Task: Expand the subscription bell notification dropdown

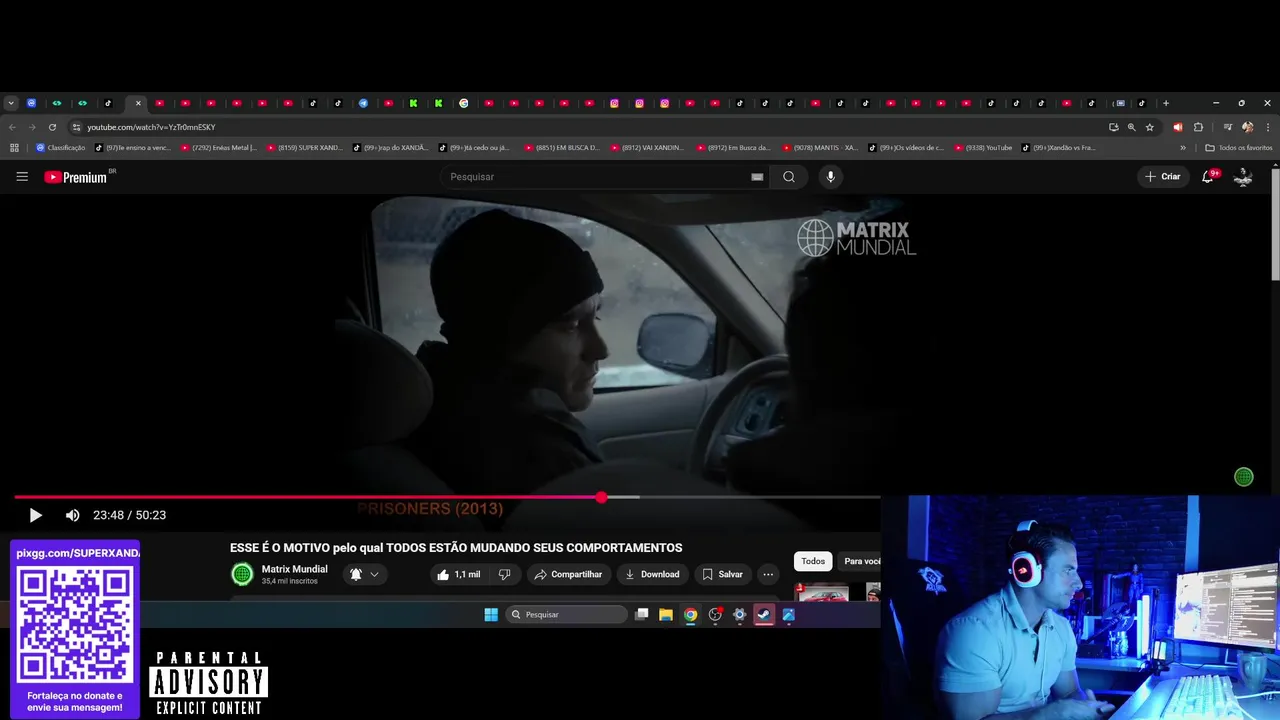Action: click(364, 574)
